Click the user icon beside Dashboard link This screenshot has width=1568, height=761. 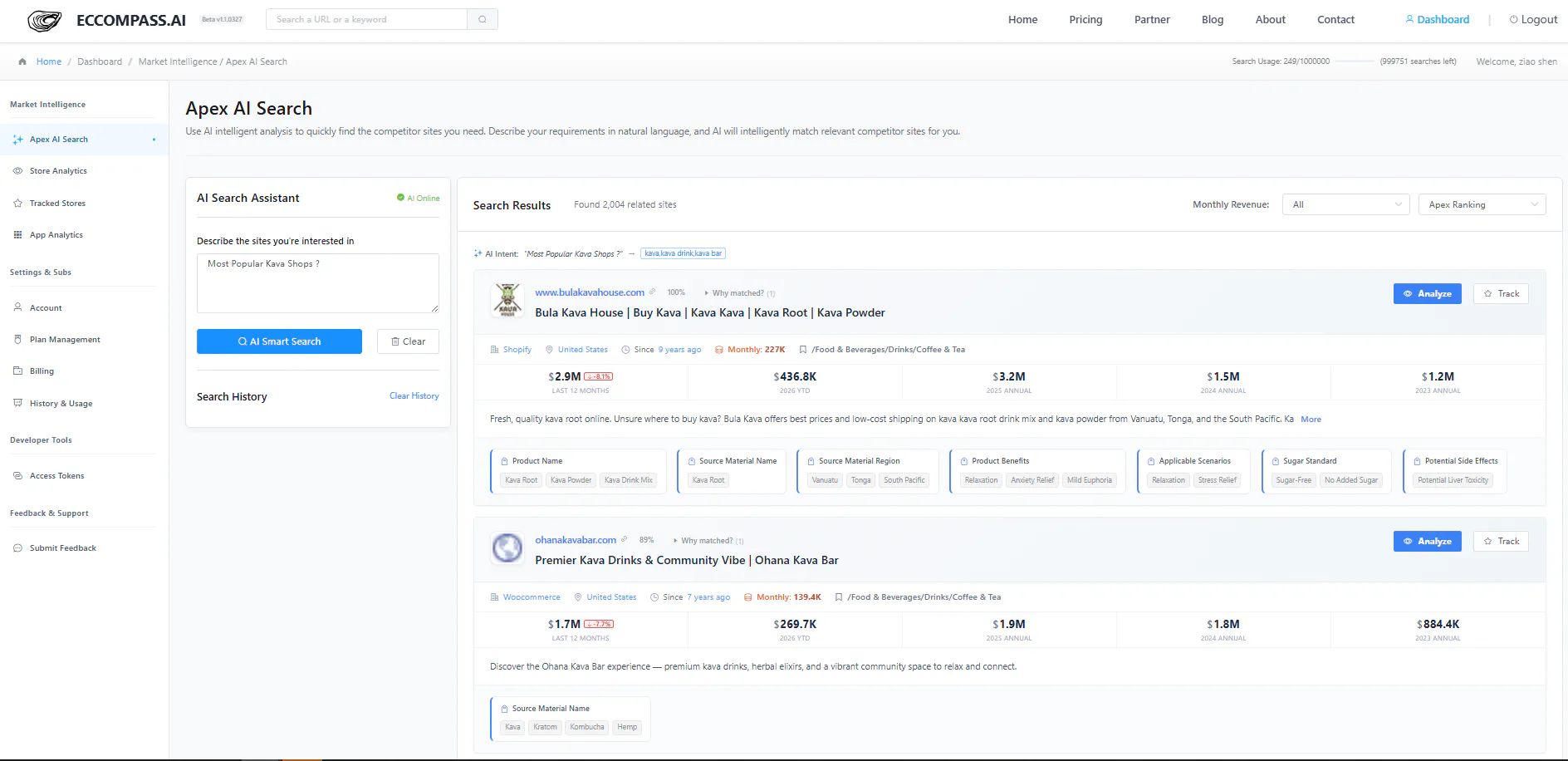coord(1409,19)
